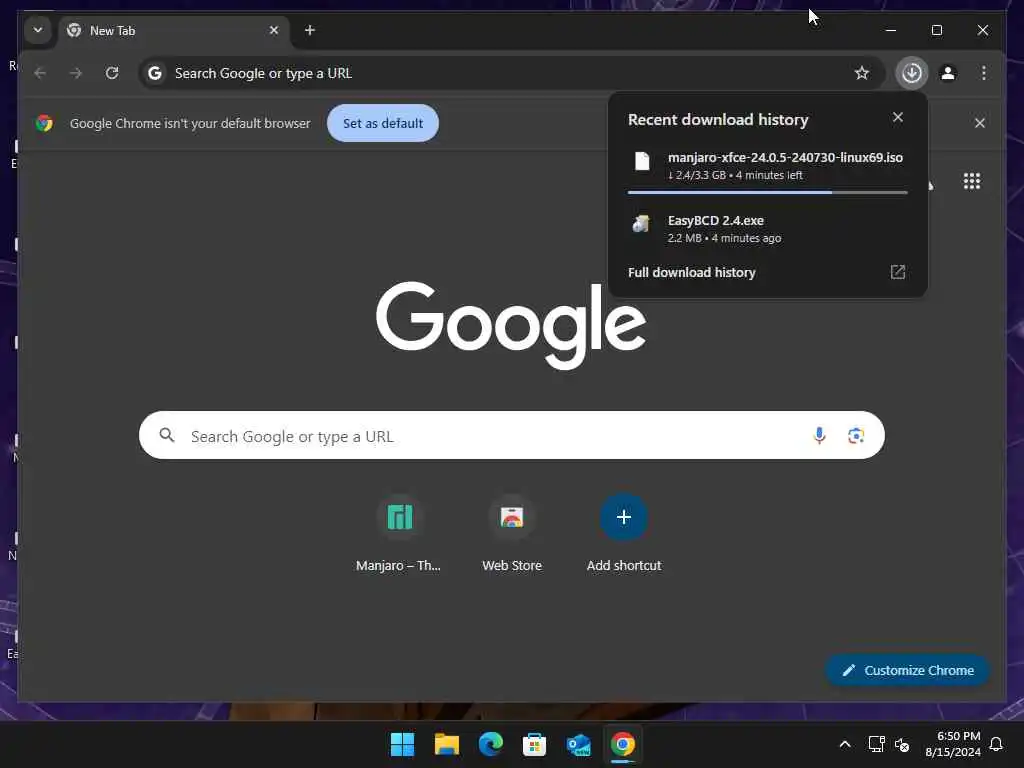Click the manjaro iso file icon
The image size is (1024, 768).
tap(642, 161)
